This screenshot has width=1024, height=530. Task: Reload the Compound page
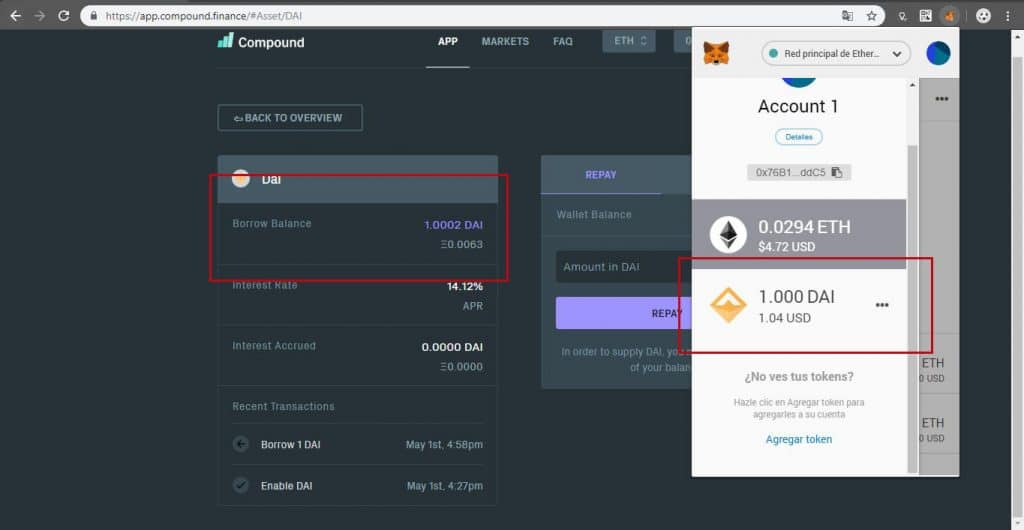point(63,16)
